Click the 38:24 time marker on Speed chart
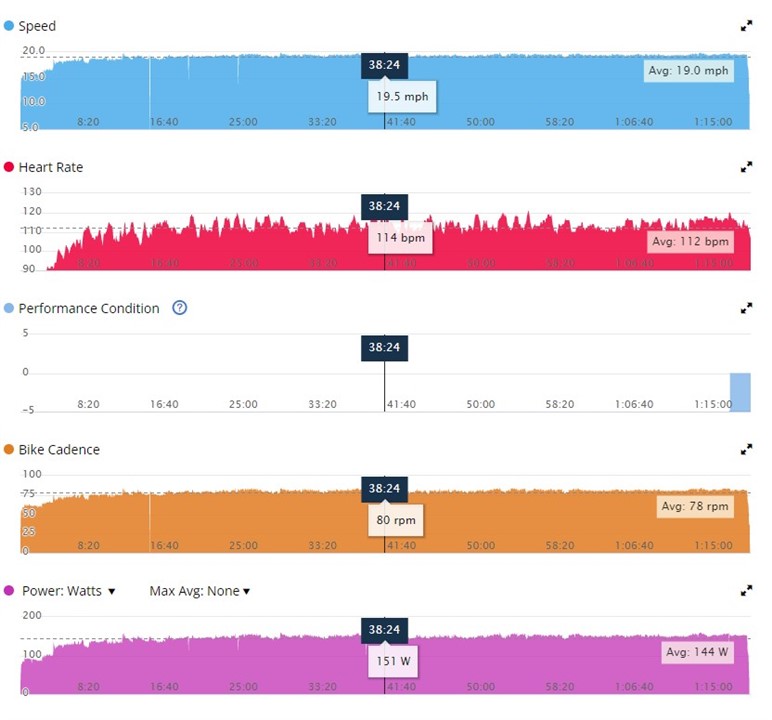The height and width of the screenshot is (720, 772). pyautogui.click(x=385, y=65)
